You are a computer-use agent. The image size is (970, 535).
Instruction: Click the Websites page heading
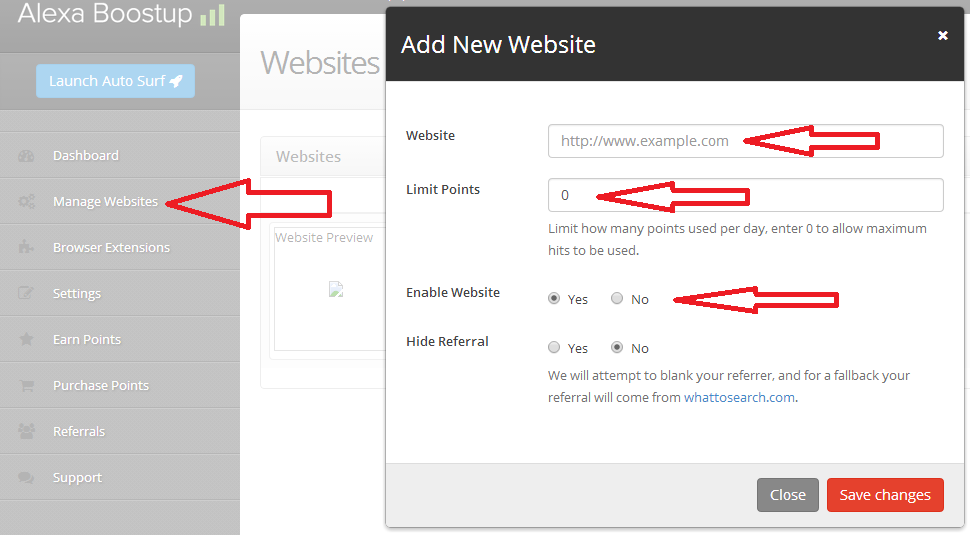click(320, 62)
